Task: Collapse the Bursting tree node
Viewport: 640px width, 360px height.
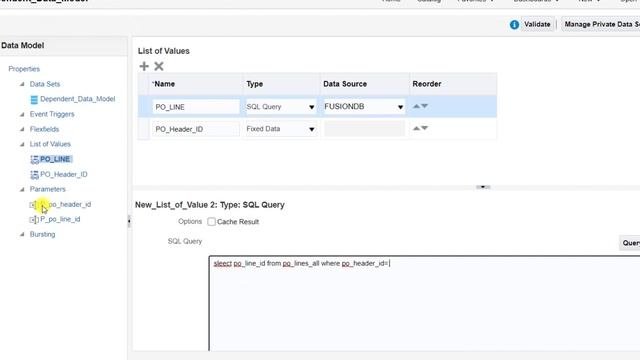Action: pyautogui.click(x=22, y=234)
